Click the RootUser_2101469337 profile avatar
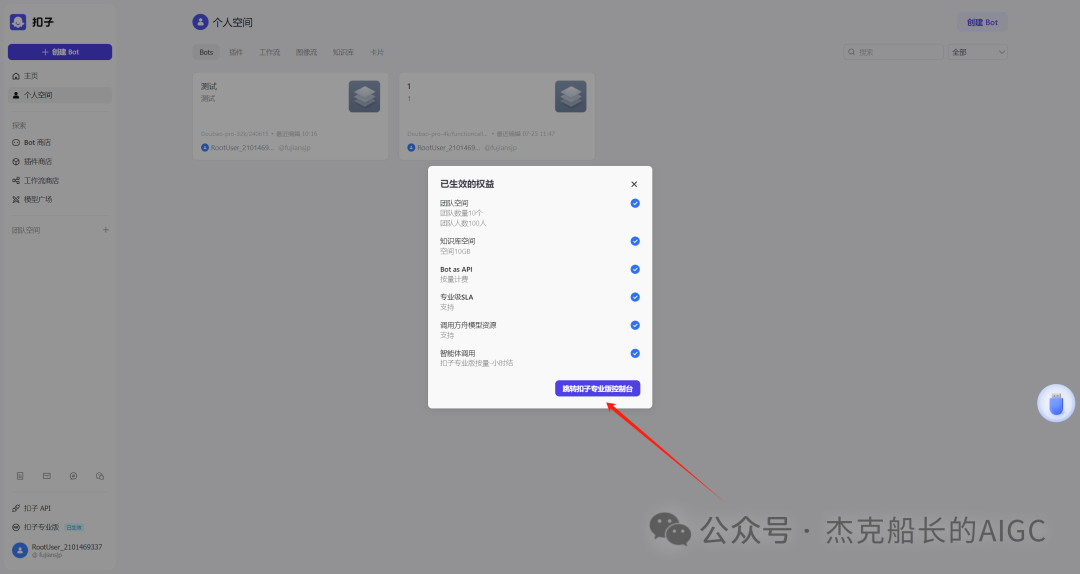This screenshot has width=1080, height=574. pos(20,550)
